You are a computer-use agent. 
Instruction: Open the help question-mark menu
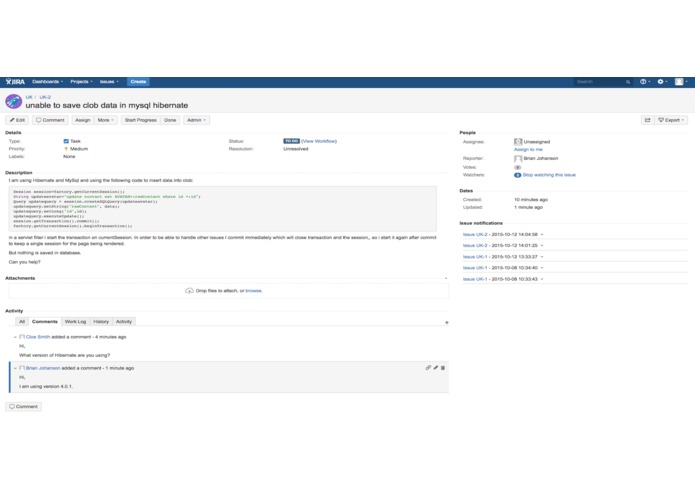point(645,82)
